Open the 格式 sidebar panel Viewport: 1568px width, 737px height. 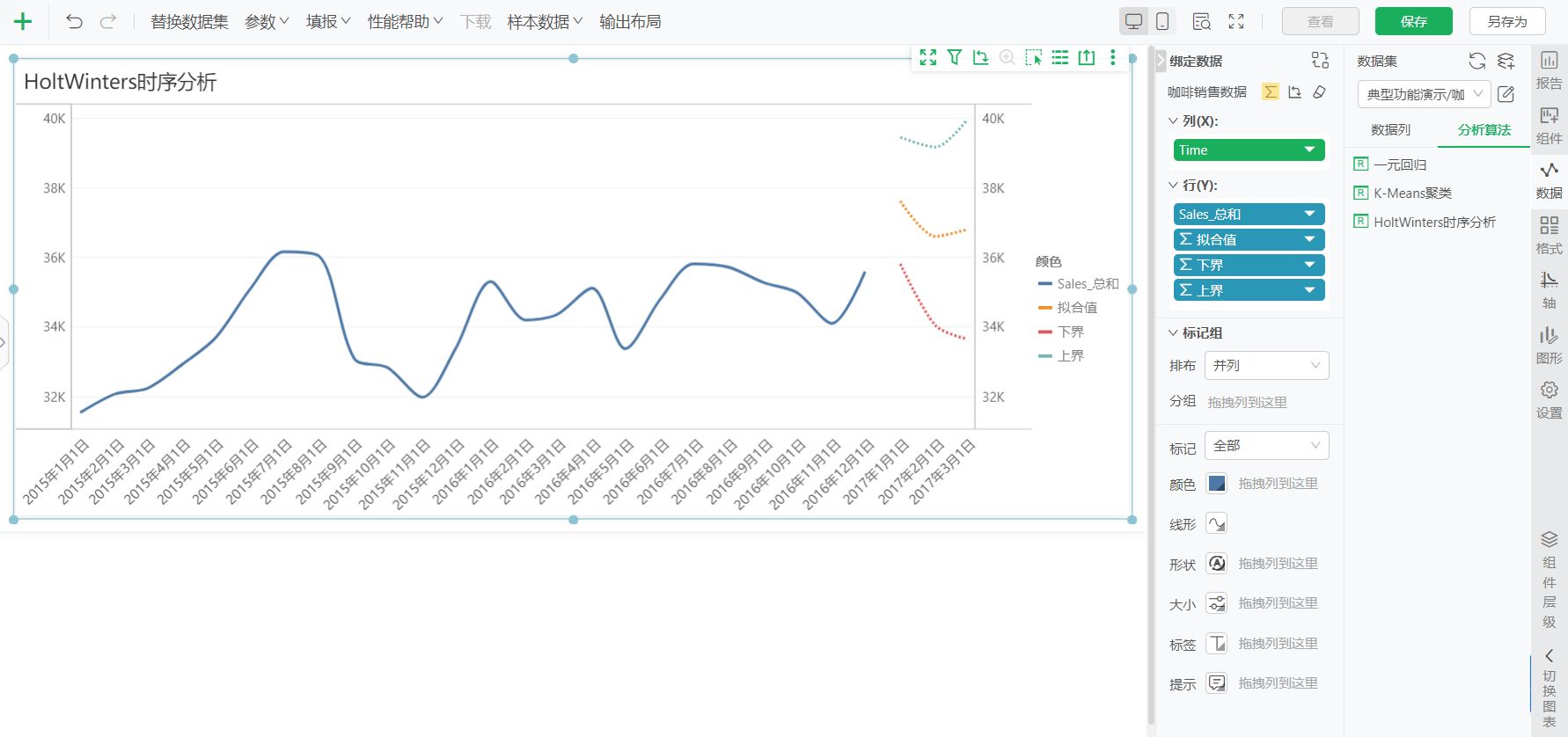tap(1549, 235)
